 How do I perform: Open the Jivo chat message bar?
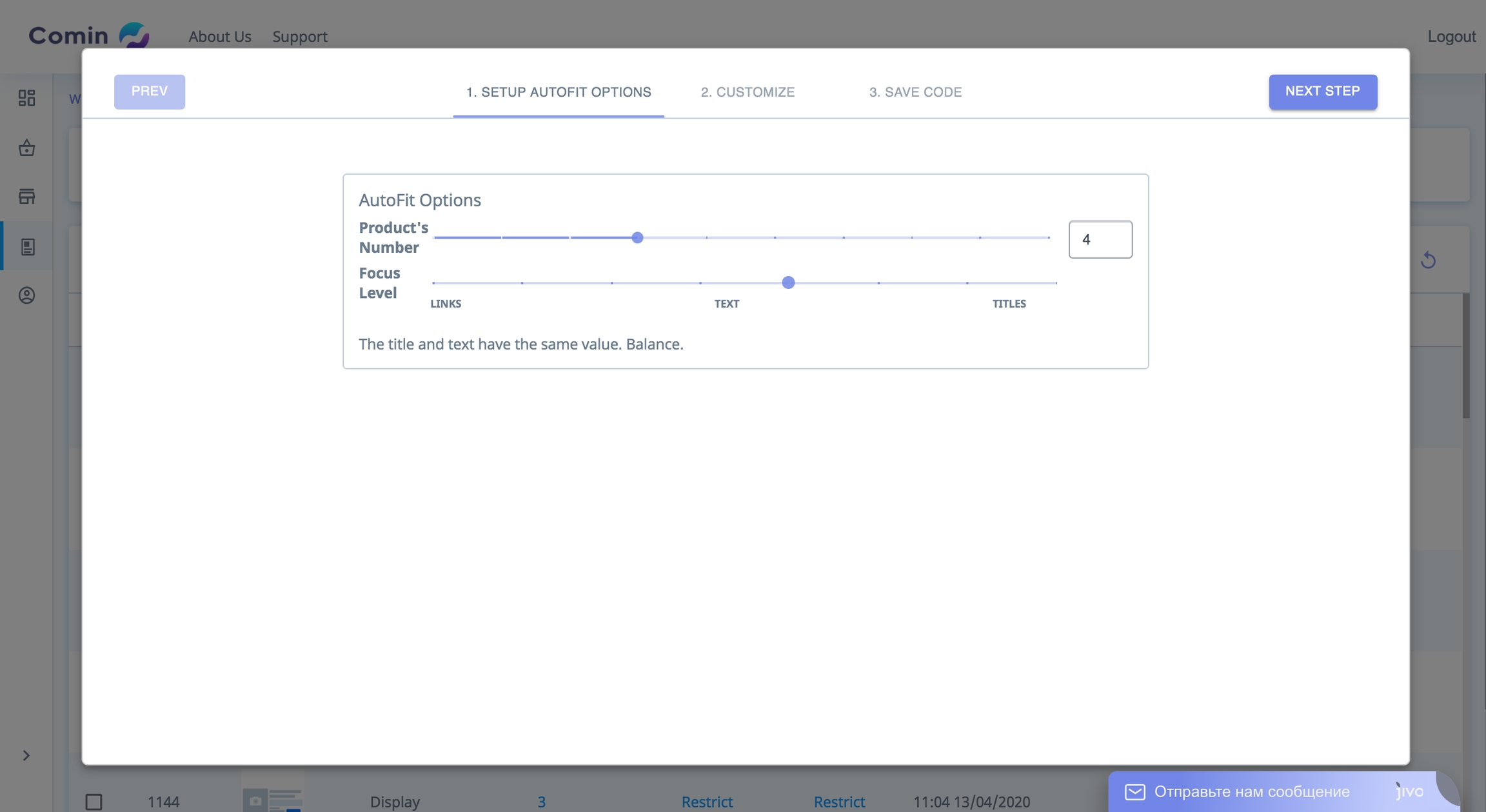click(1283, 791)
